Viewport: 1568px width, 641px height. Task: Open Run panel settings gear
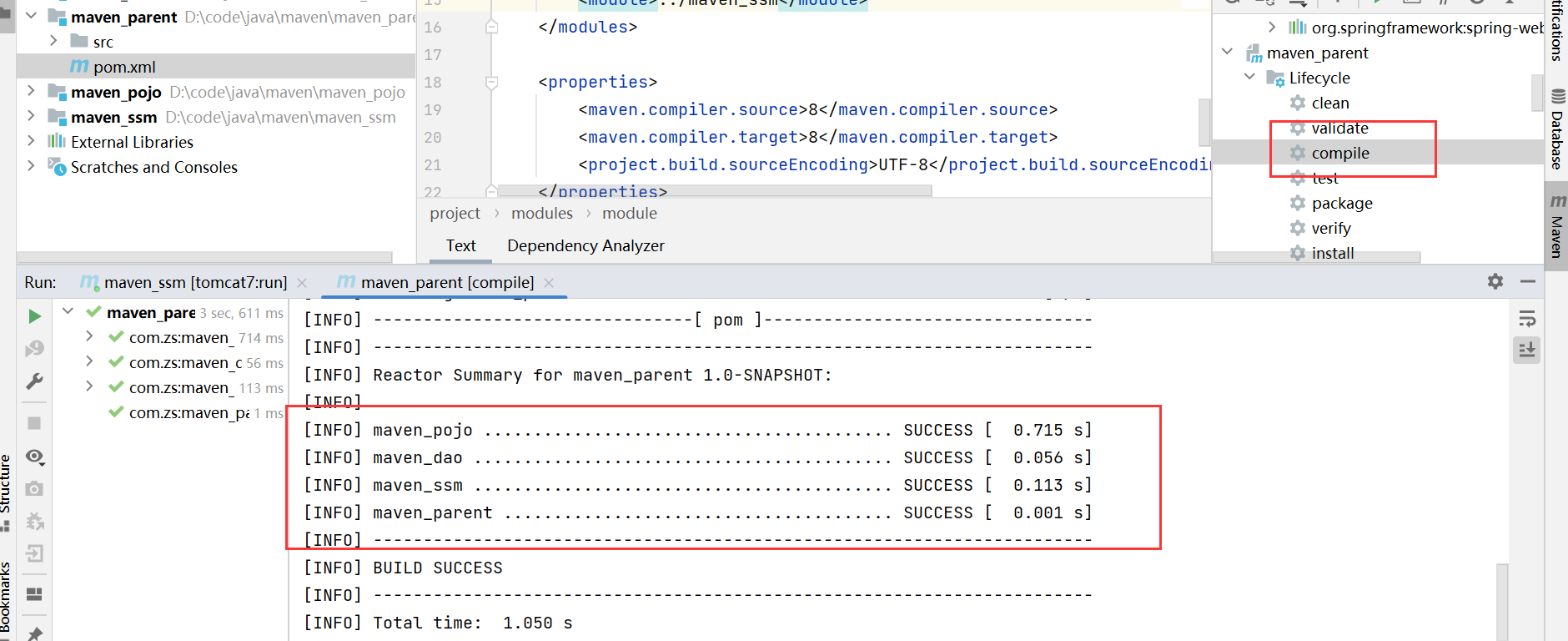[x=1495, y=282]
